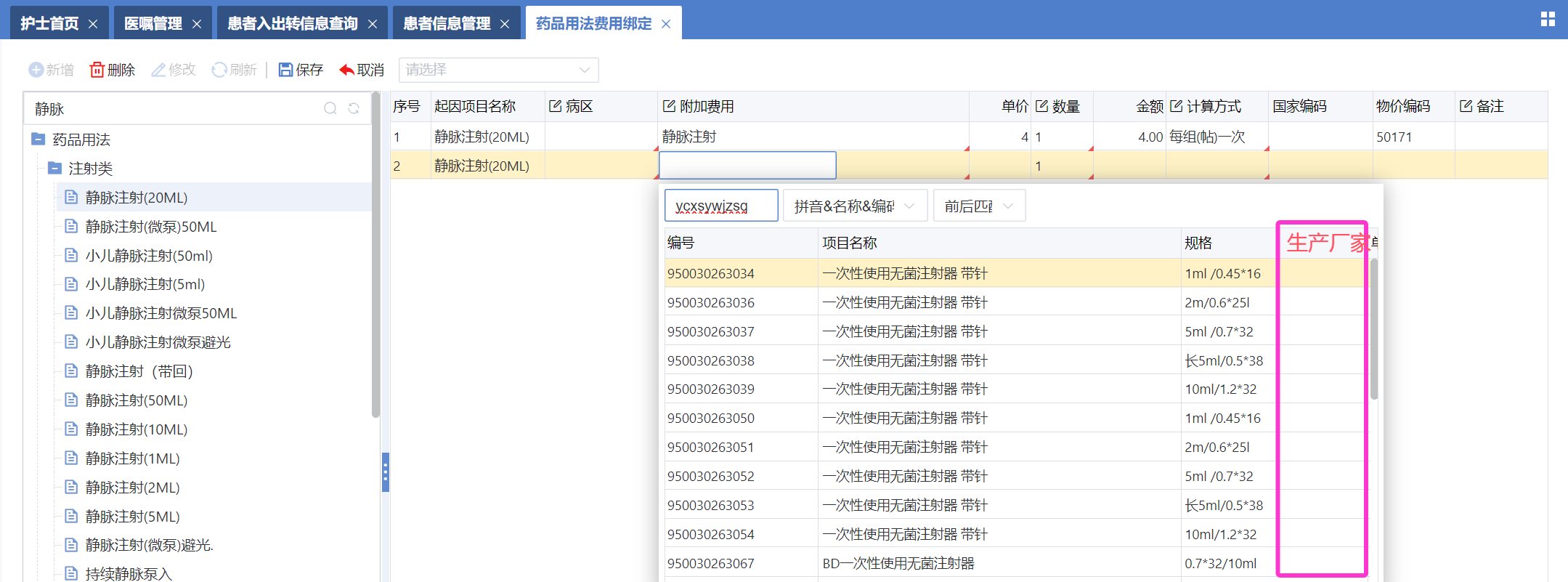The image size is (1568, 582).
Task: Select tree item 持续静脉泵入
Action: pyautogui.click(x=129, y=574)
